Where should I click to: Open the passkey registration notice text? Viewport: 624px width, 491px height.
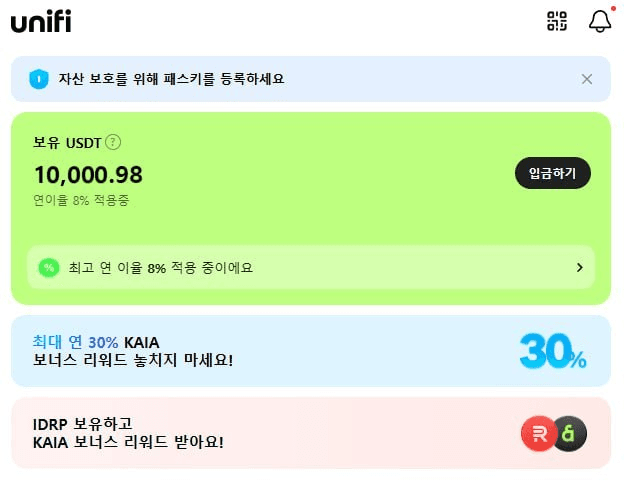tap(171, 79)
